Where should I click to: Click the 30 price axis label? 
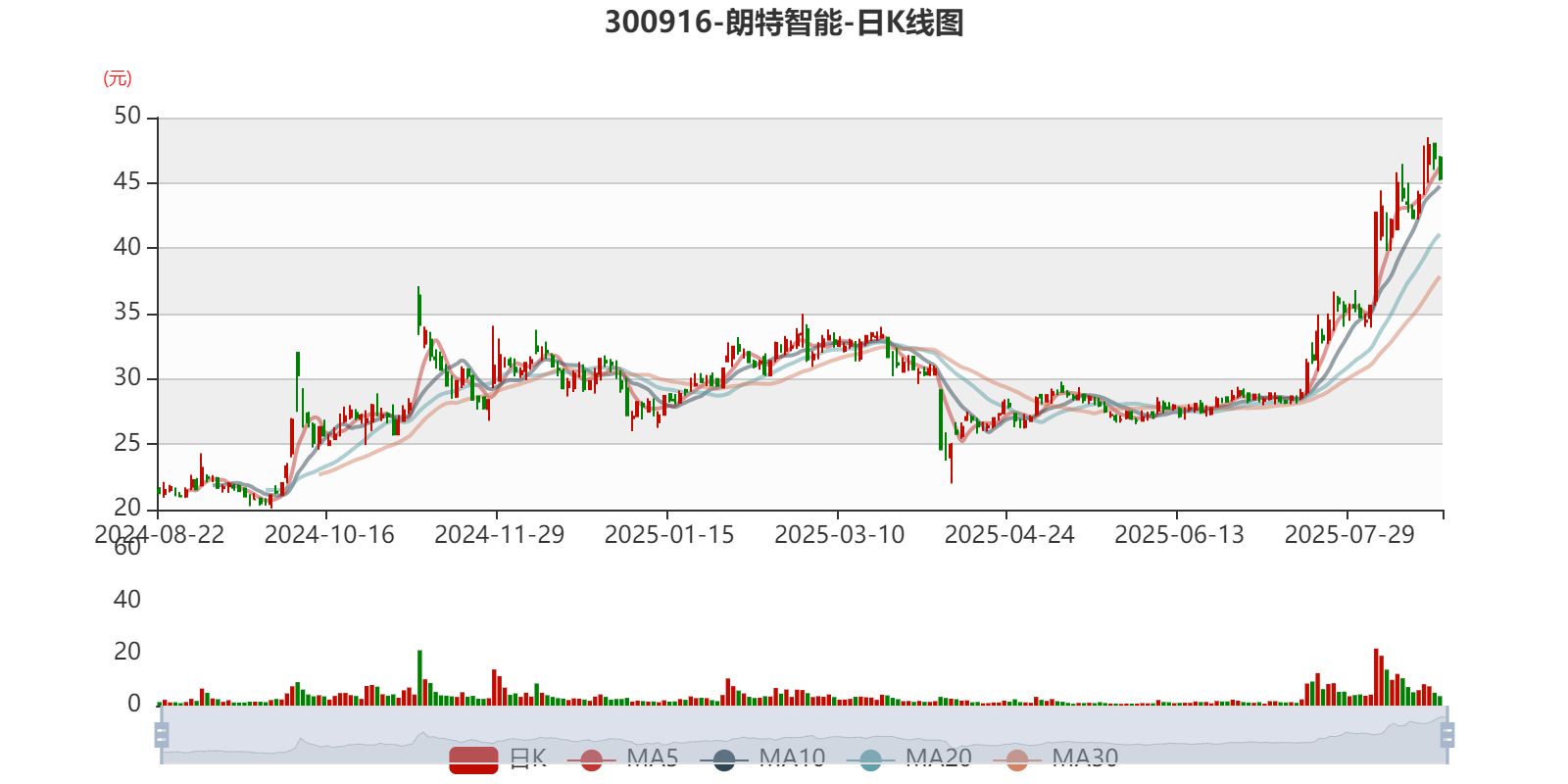point(127,378)
